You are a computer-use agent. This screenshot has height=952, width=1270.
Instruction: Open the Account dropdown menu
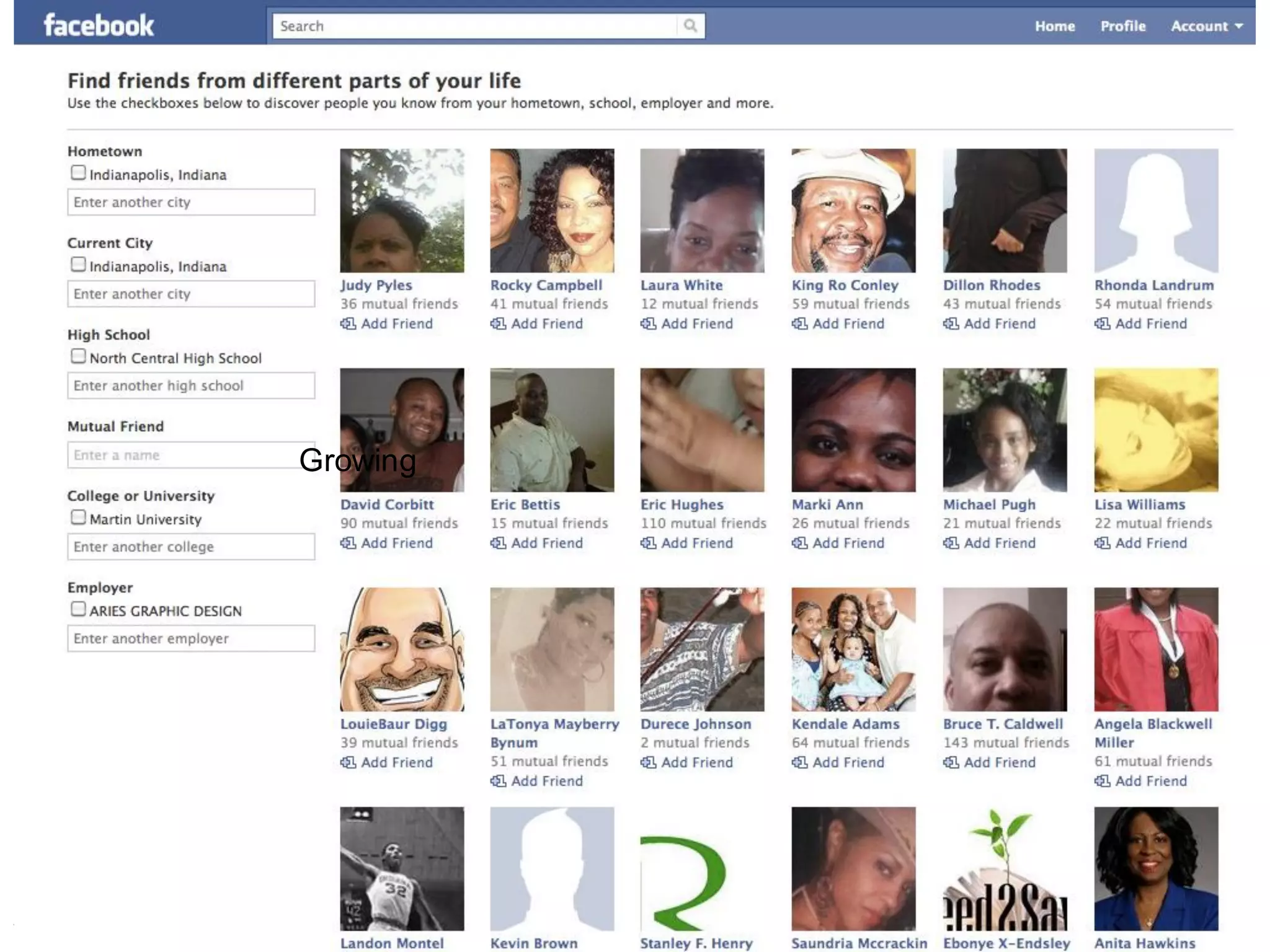coord(1206,26)
